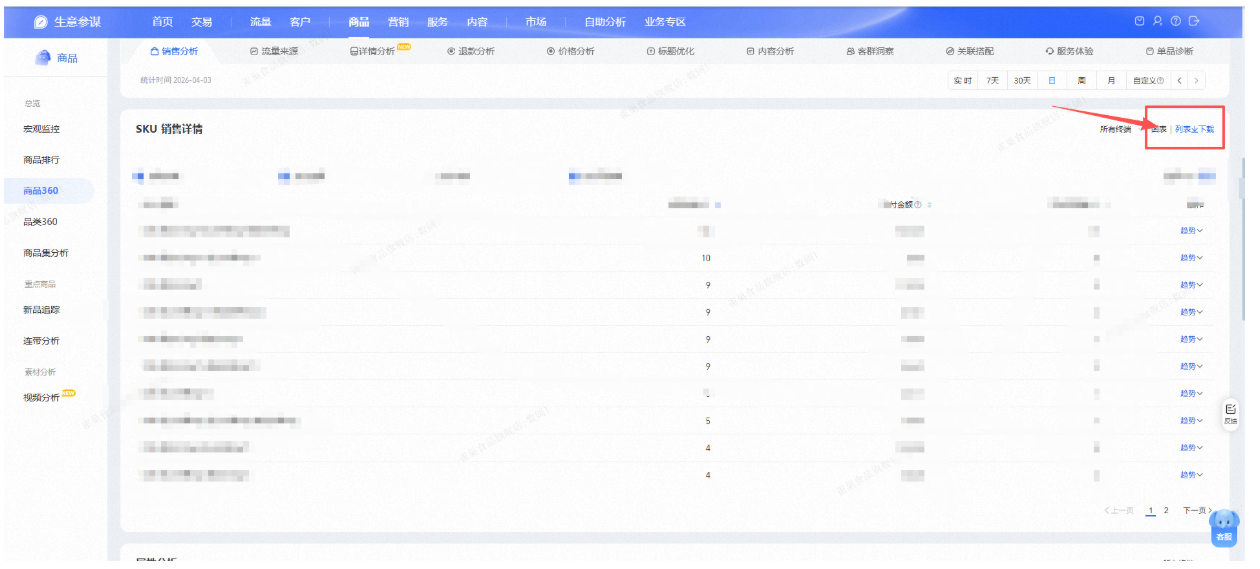This screenshot has height=569, width=1260.
Task: Switch to the 退款分析 tab
Action: (x=470, y=51)
